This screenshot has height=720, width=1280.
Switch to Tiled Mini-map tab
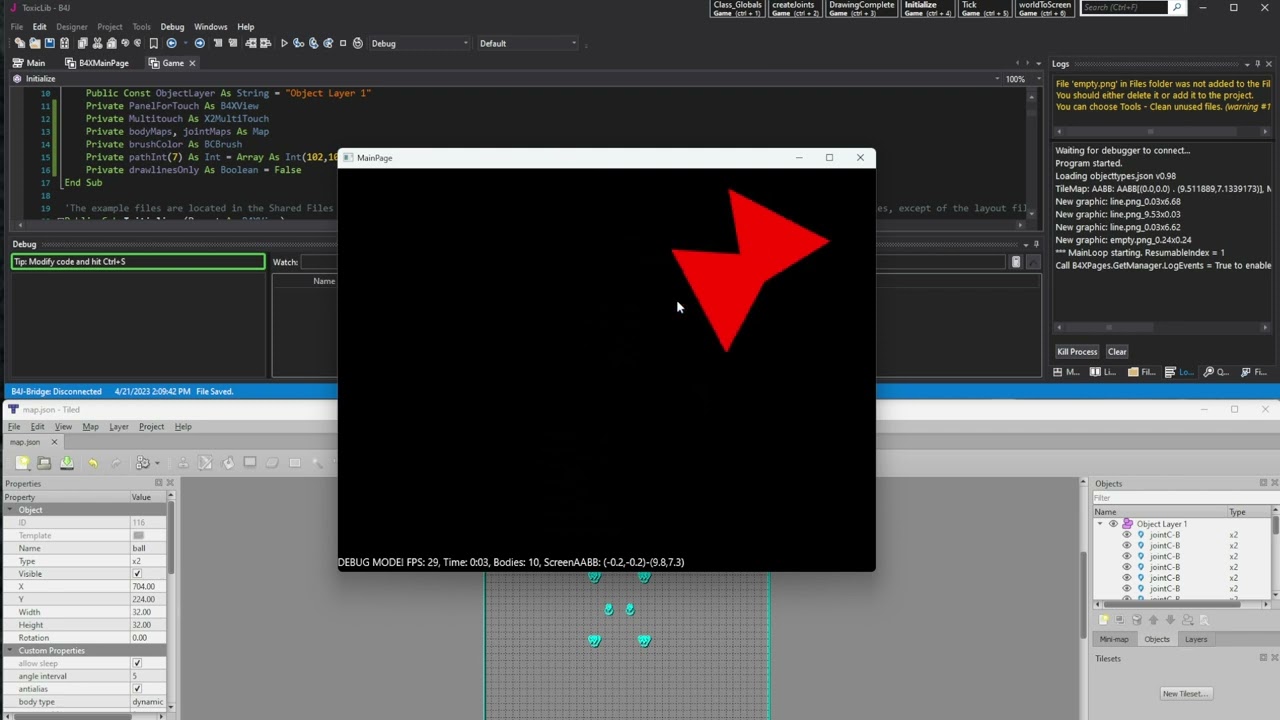coord(1114,639)
